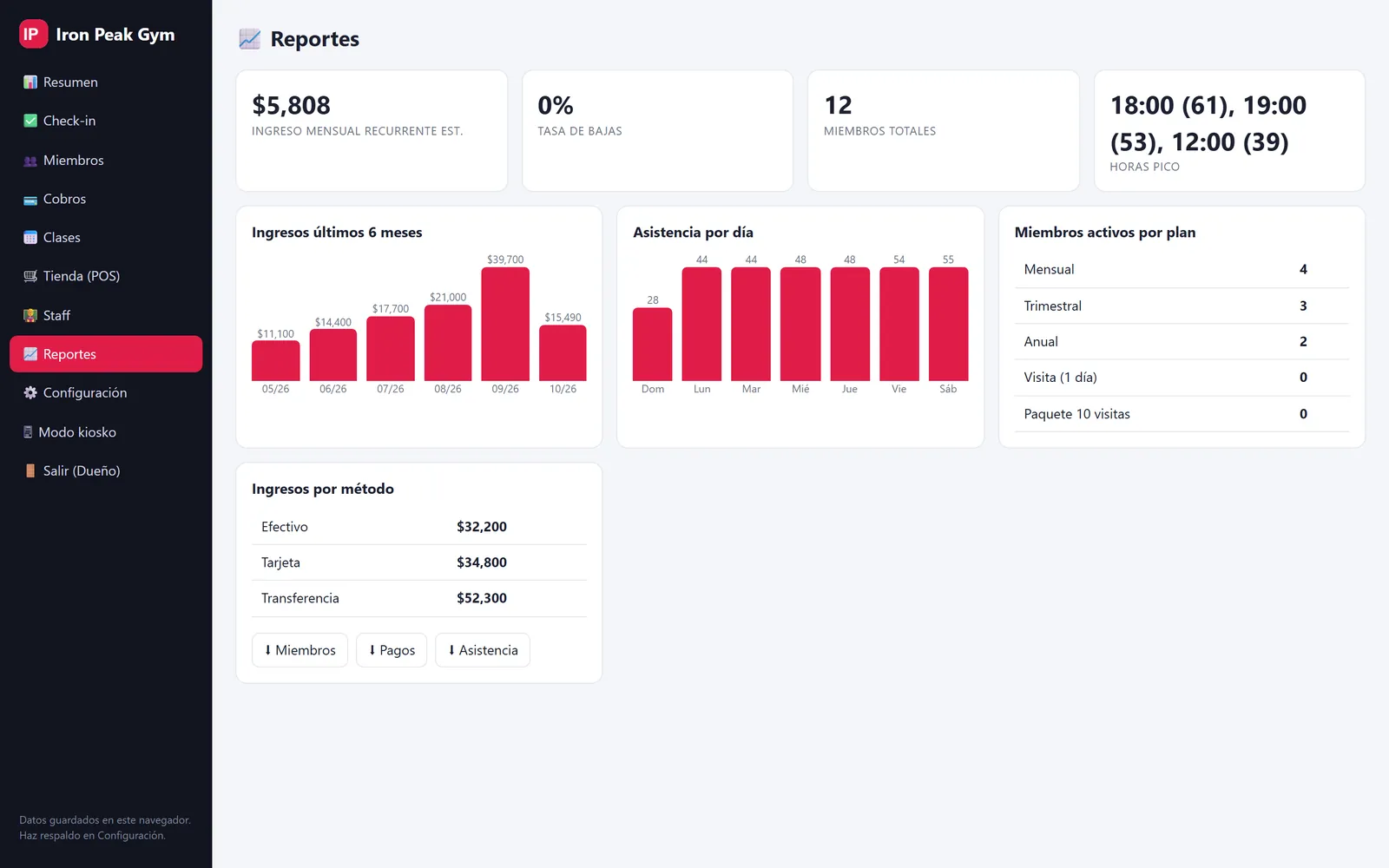Click the Iron Peak Gym IP logo
This screenshot has width=1389, height=868.
coord(33,34)
